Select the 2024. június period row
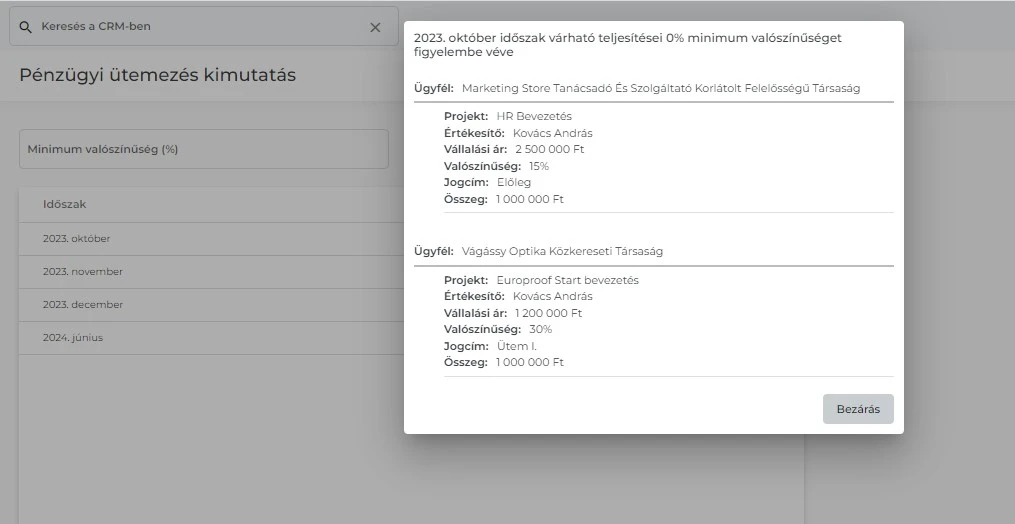 72,338
